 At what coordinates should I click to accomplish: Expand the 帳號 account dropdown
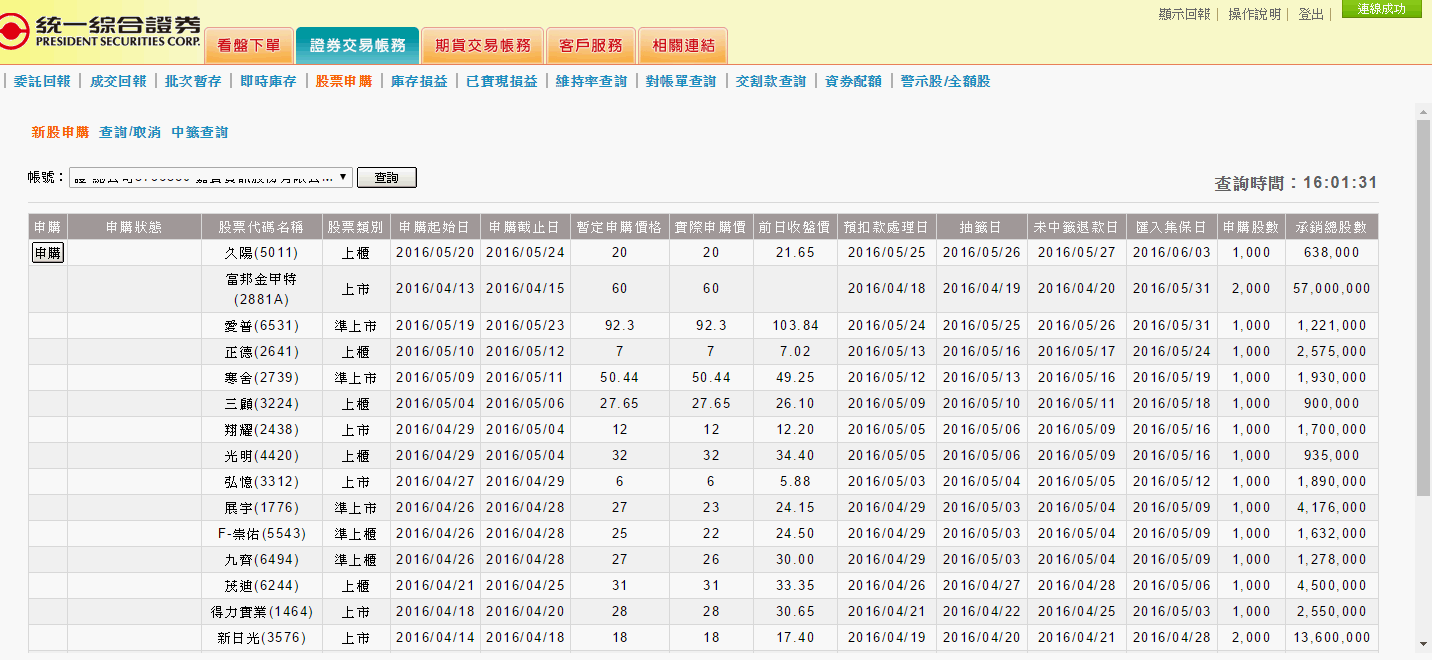click(x=211, y=178)
